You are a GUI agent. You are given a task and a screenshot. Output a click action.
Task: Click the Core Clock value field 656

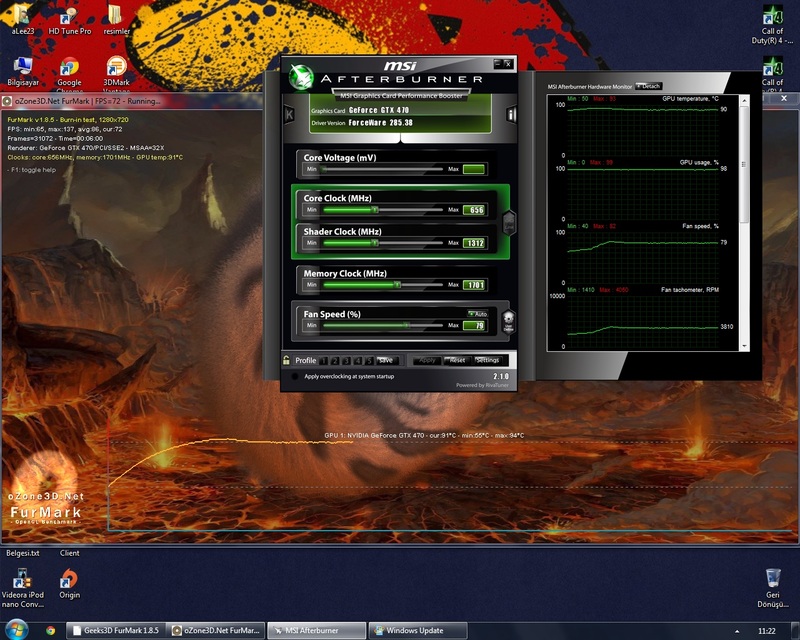[x=474, y=210]
